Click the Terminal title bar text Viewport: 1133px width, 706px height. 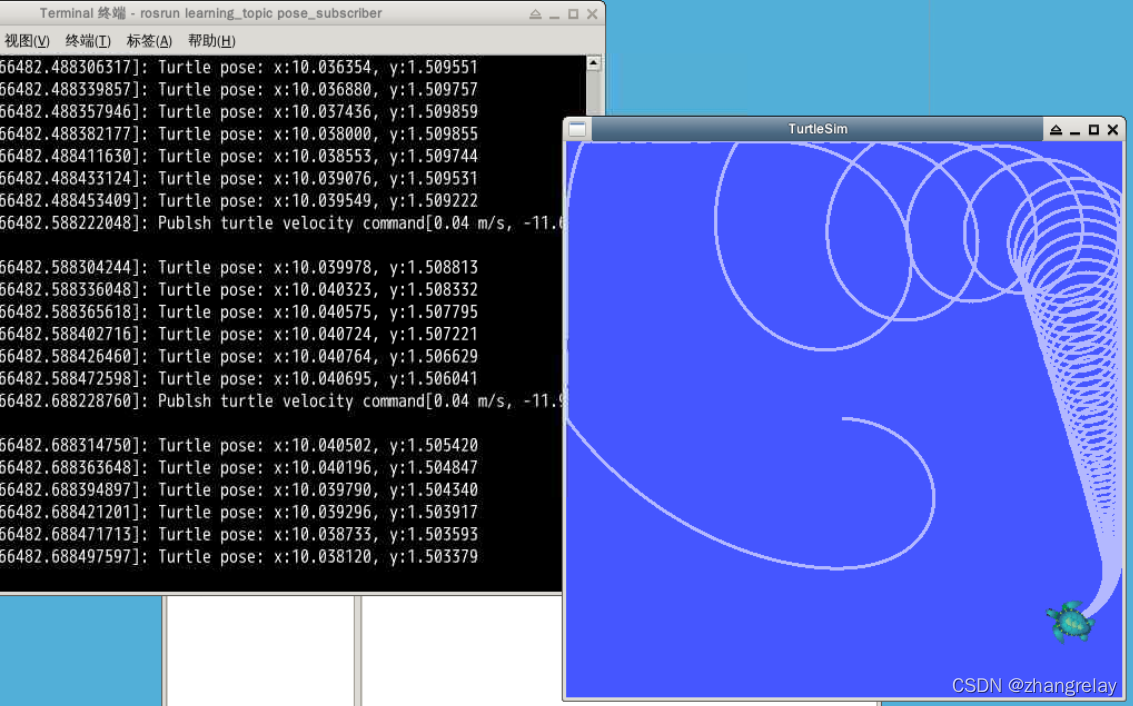click(x=210, y=14)
